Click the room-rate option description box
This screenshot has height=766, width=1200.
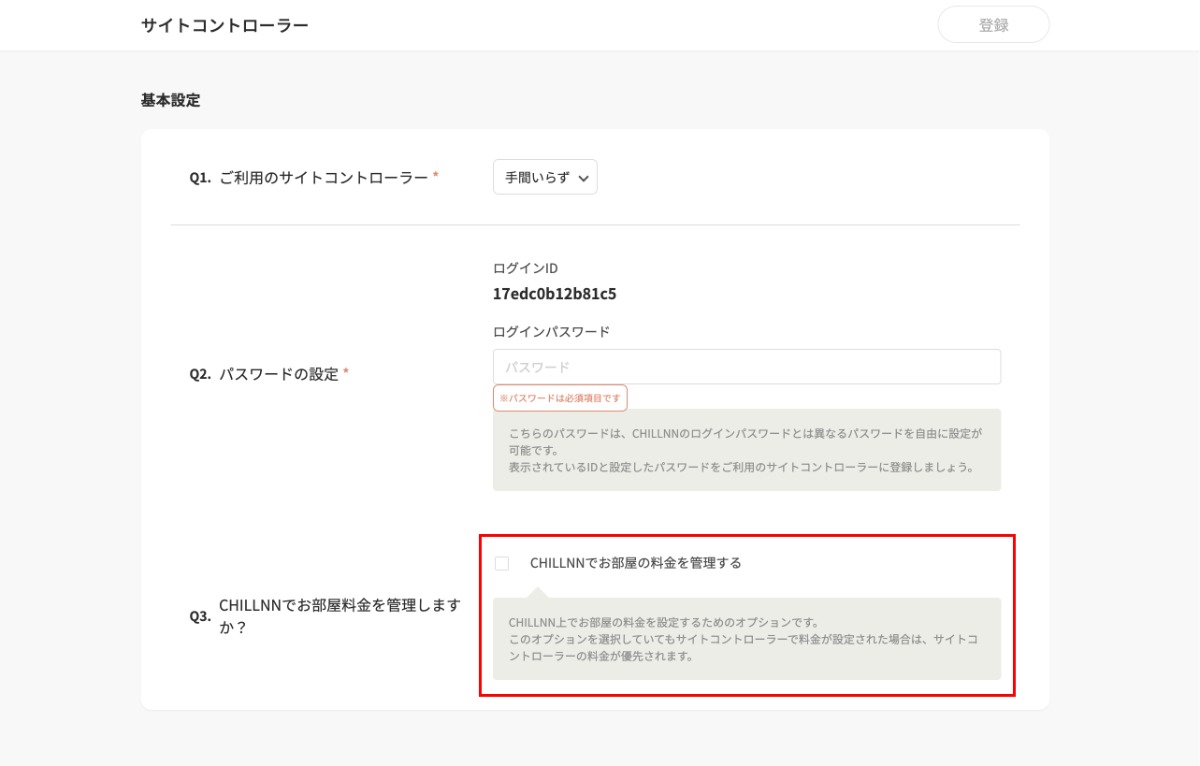click(746, 640)
